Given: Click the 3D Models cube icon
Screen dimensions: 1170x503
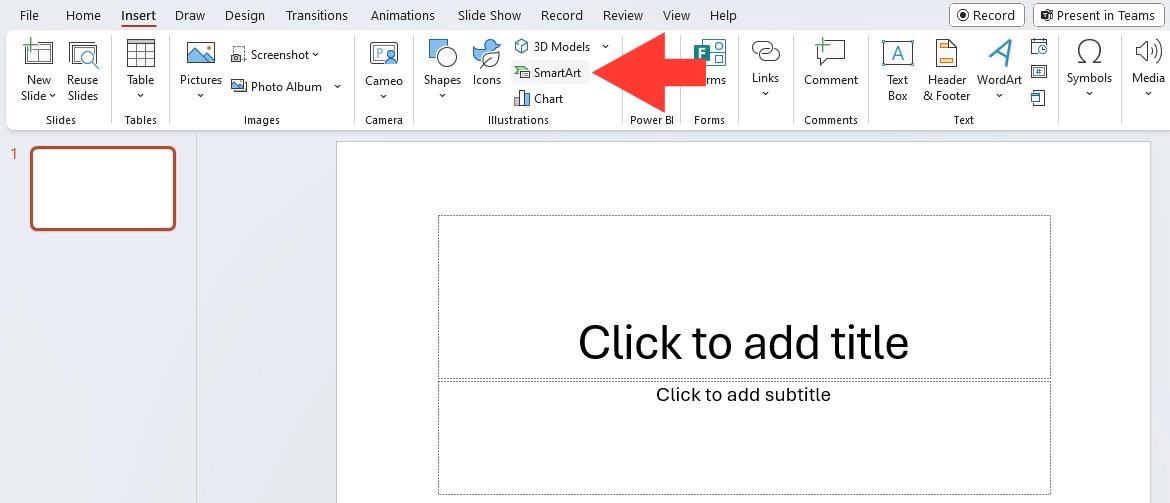Looking at the screenshot, I should point(521,46).
